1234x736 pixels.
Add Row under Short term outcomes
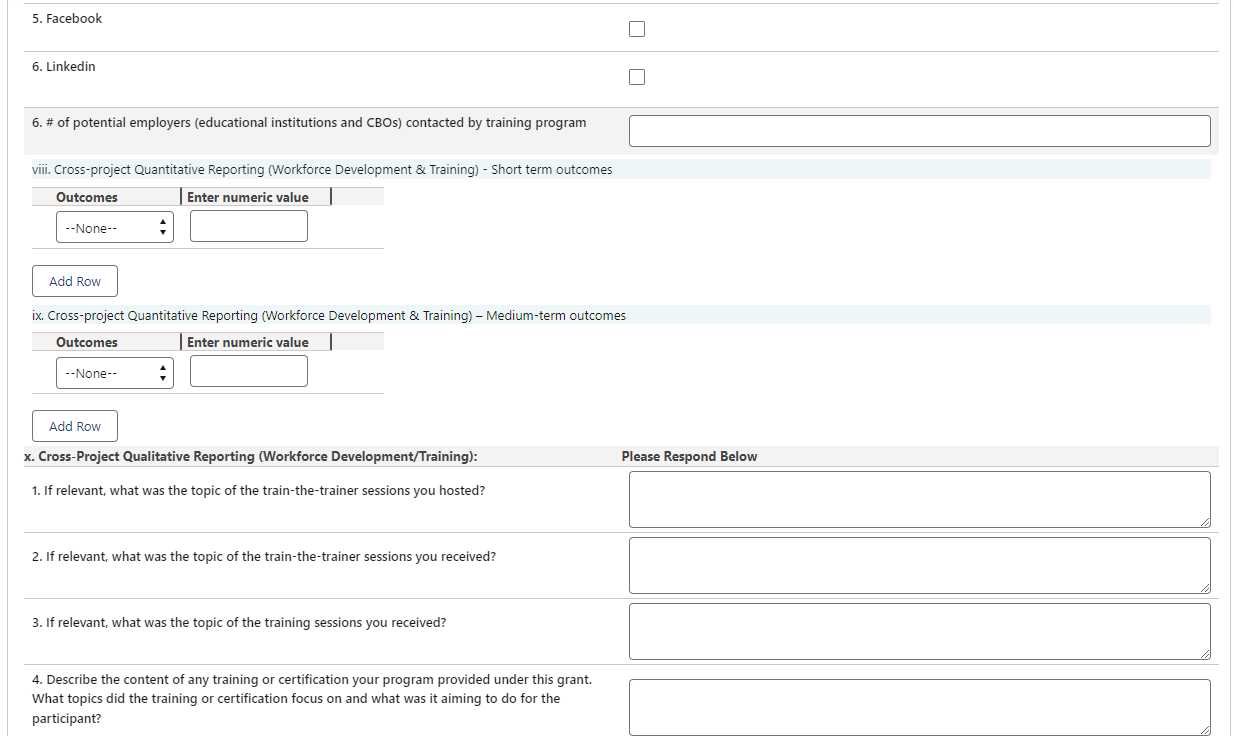[x=75, y=281]
